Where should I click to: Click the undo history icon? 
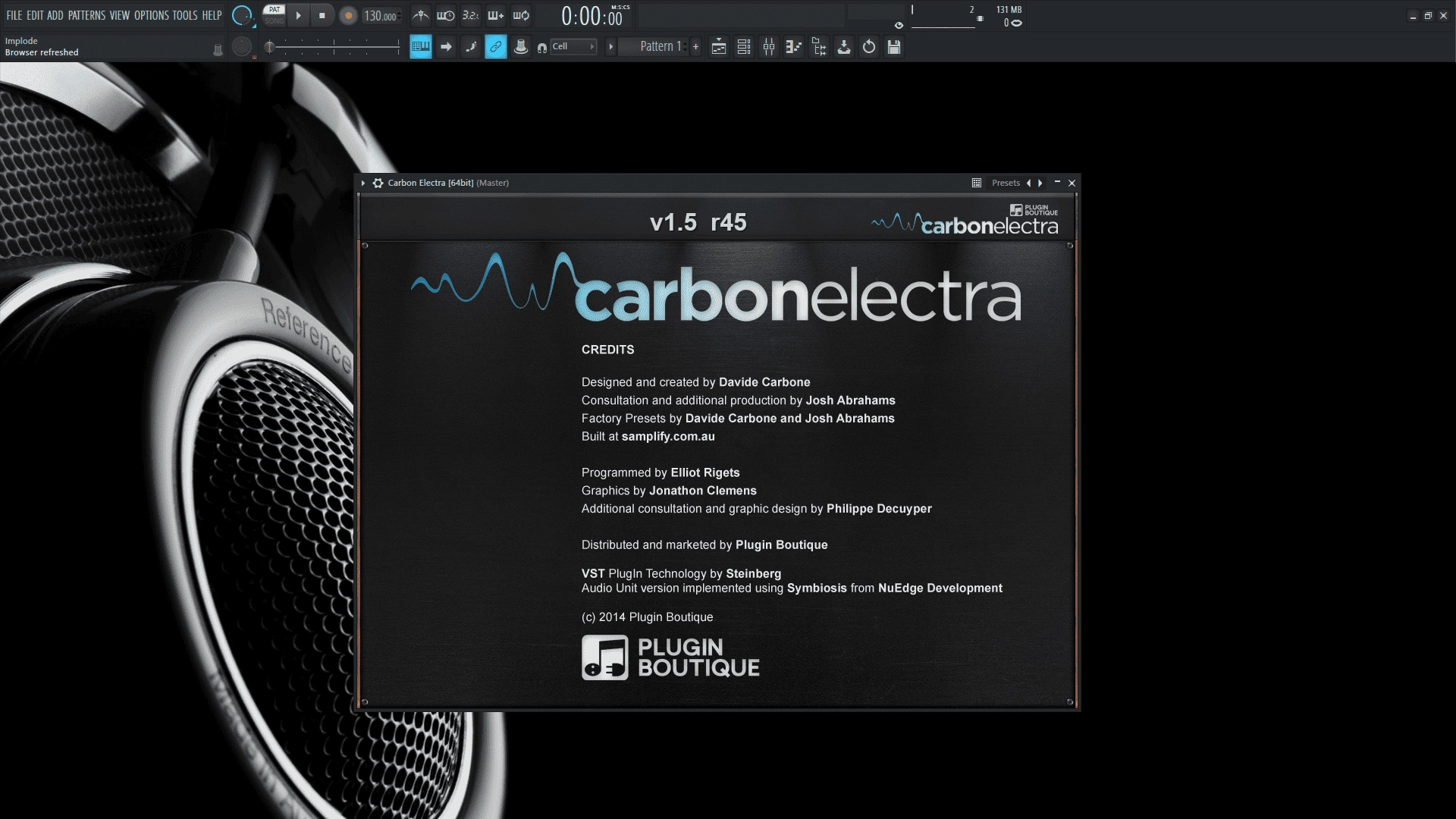[869, 47]
